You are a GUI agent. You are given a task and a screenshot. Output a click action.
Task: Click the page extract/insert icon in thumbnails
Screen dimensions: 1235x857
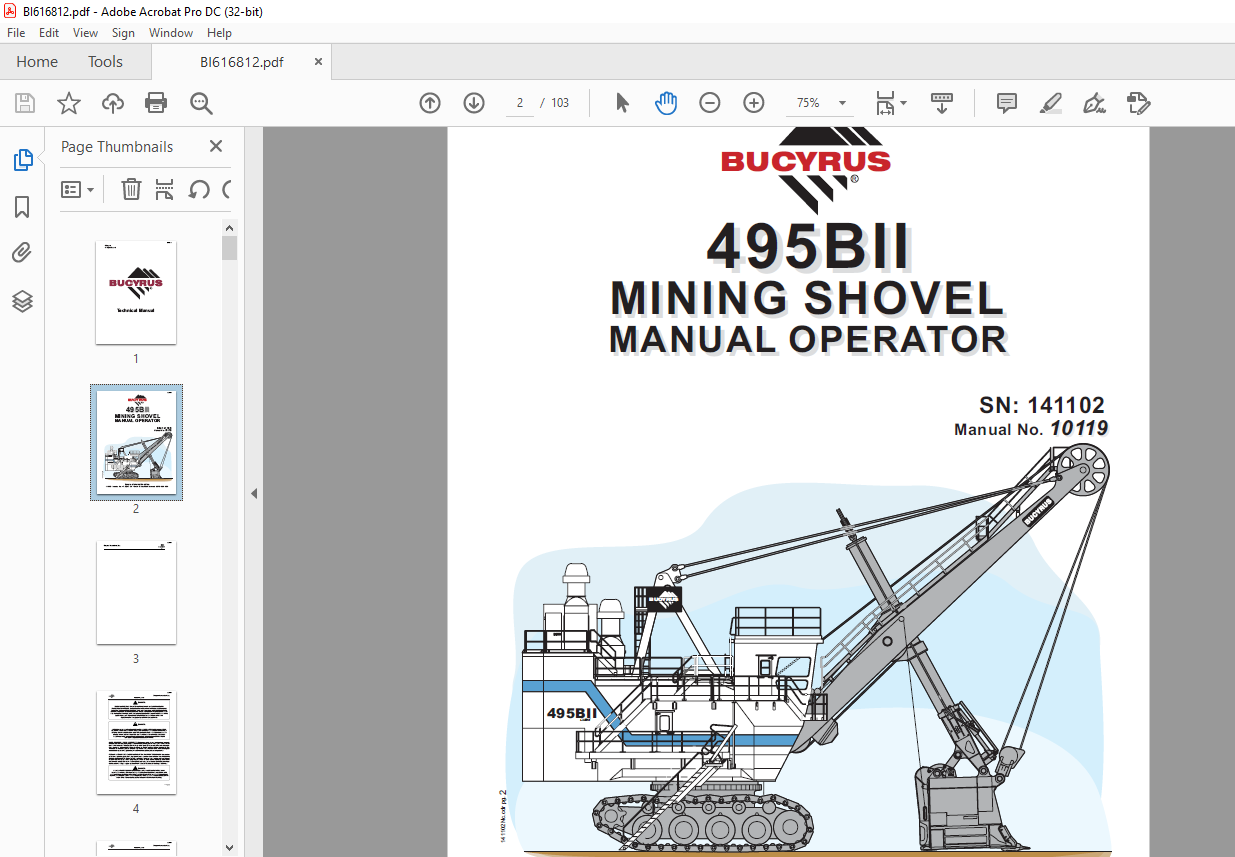click(165, 189)
